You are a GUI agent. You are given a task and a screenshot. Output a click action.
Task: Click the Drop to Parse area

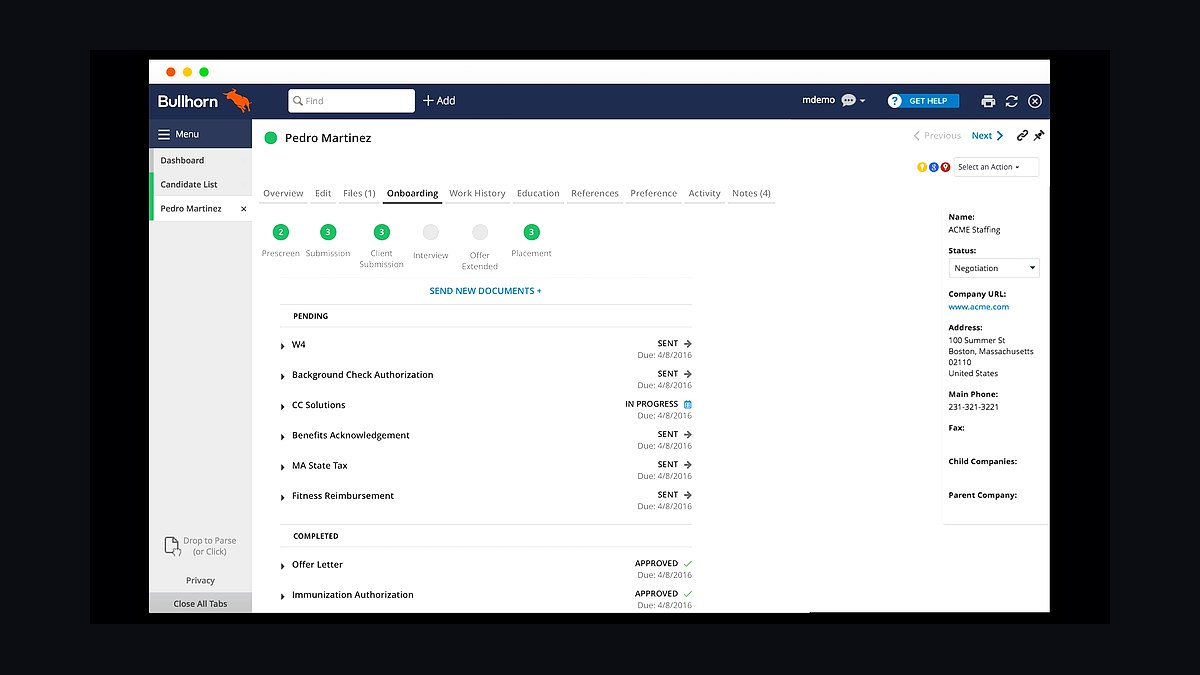pyautogui.click(x=200, y=546)
